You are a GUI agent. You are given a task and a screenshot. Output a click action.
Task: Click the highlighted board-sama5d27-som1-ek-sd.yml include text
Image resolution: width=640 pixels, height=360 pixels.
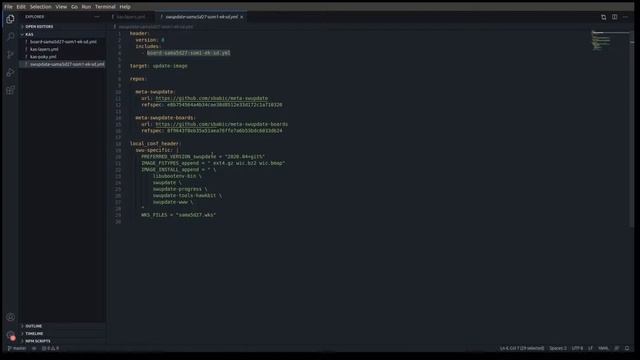click(189, 53)
